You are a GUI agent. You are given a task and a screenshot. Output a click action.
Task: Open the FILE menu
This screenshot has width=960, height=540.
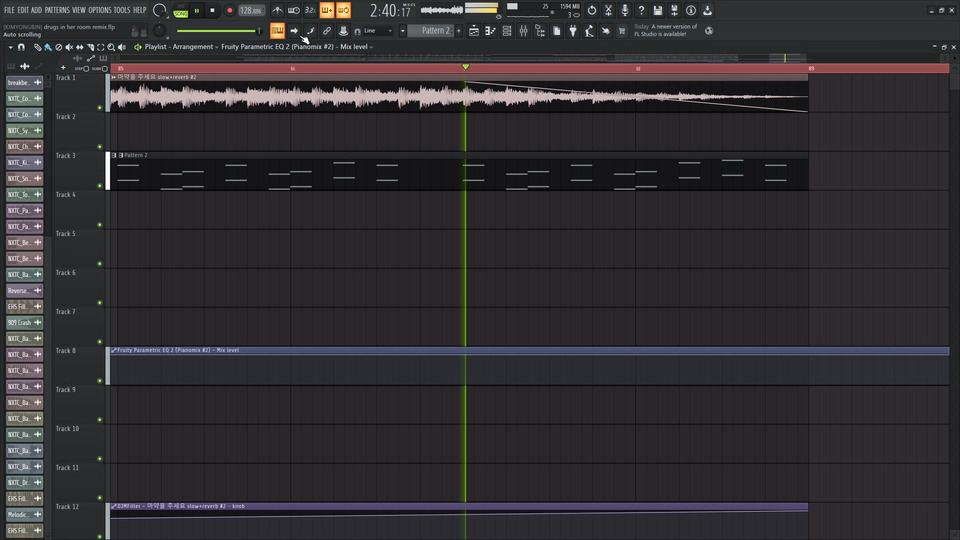click(x=9, y=10)
